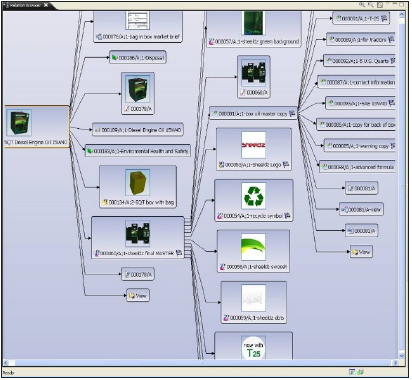
Task: Select the recycle symbol node
Action: tap(254, 201)
